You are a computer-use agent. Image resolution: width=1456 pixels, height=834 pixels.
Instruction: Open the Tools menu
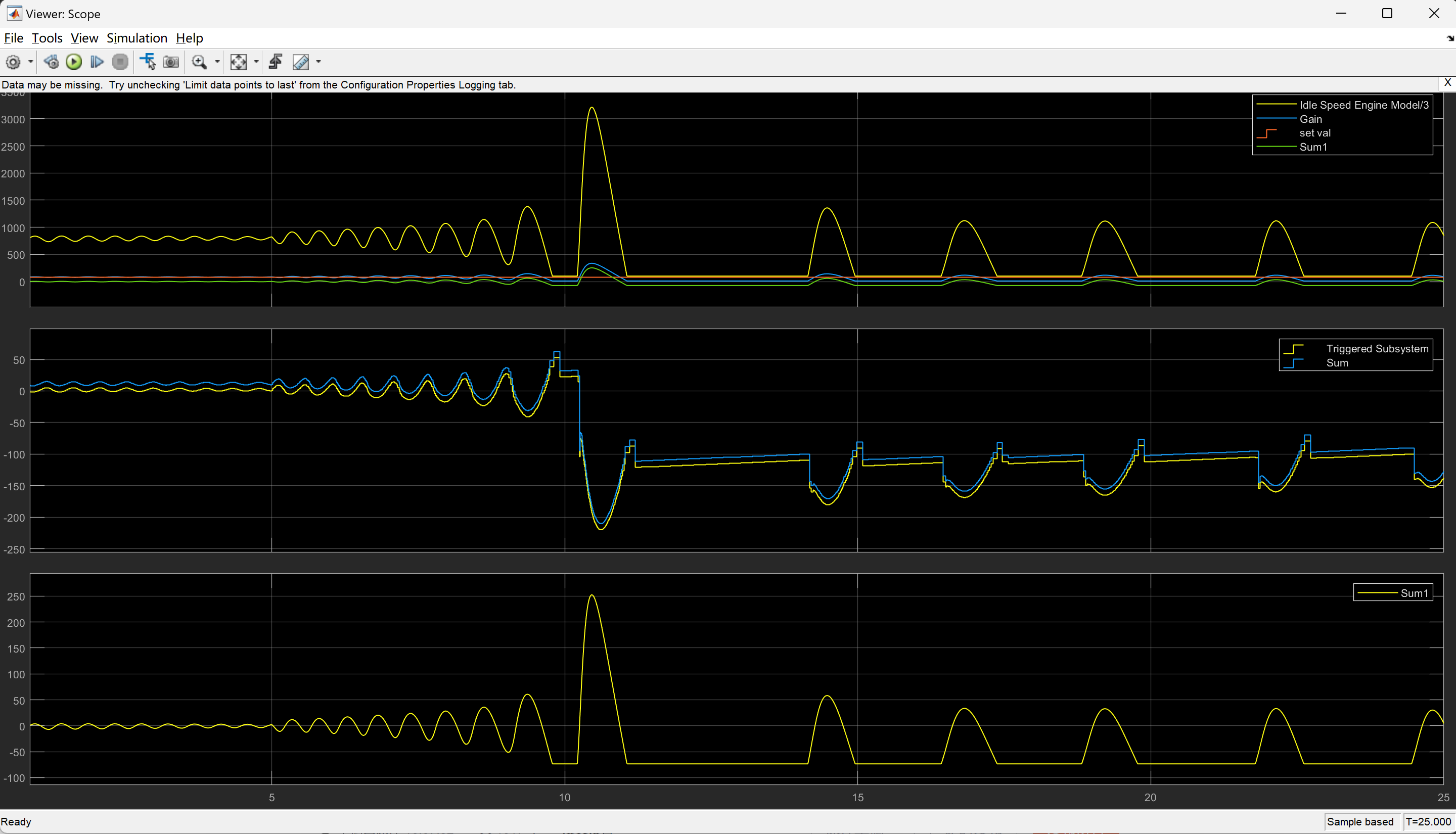click(x=47, y=38)
